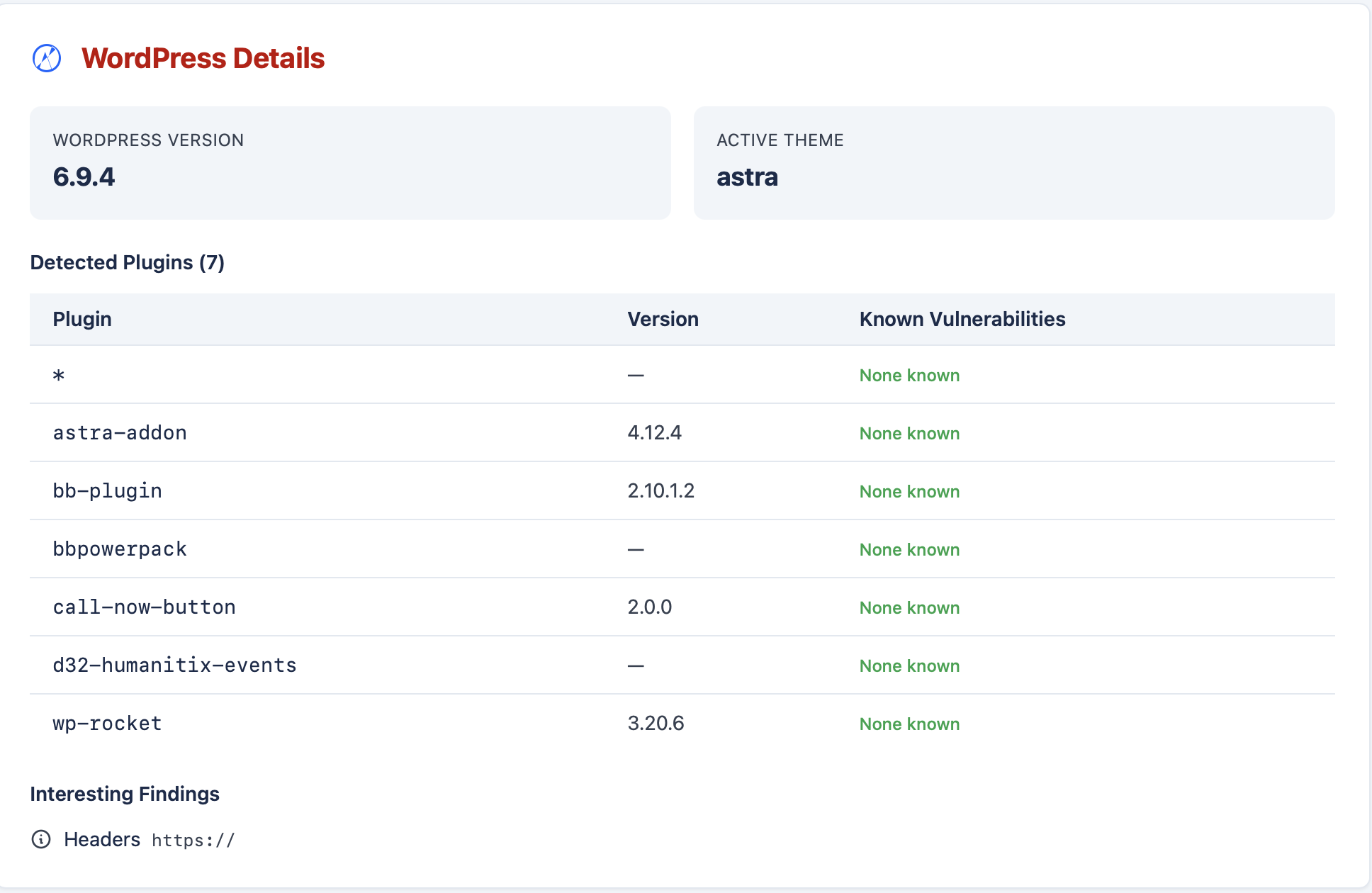The image size is (1372, 893).
Task: Select the d32-humanitix-events plugin name
Action: point(175,665)
